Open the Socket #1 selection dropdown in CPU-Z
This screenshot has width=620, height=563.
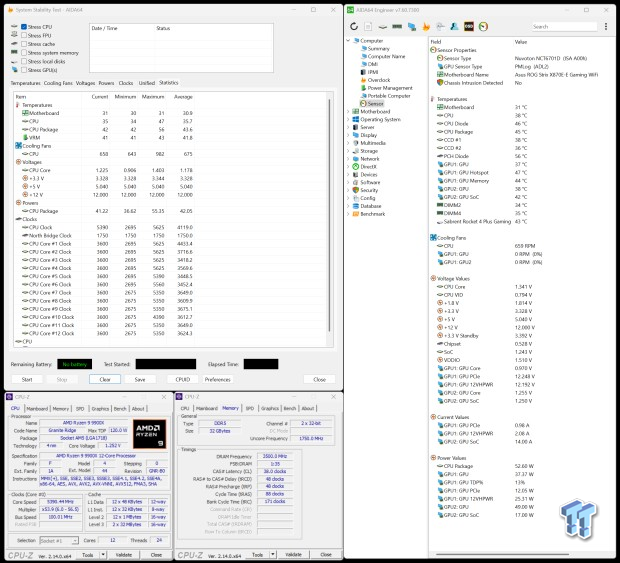pos(59,540)
